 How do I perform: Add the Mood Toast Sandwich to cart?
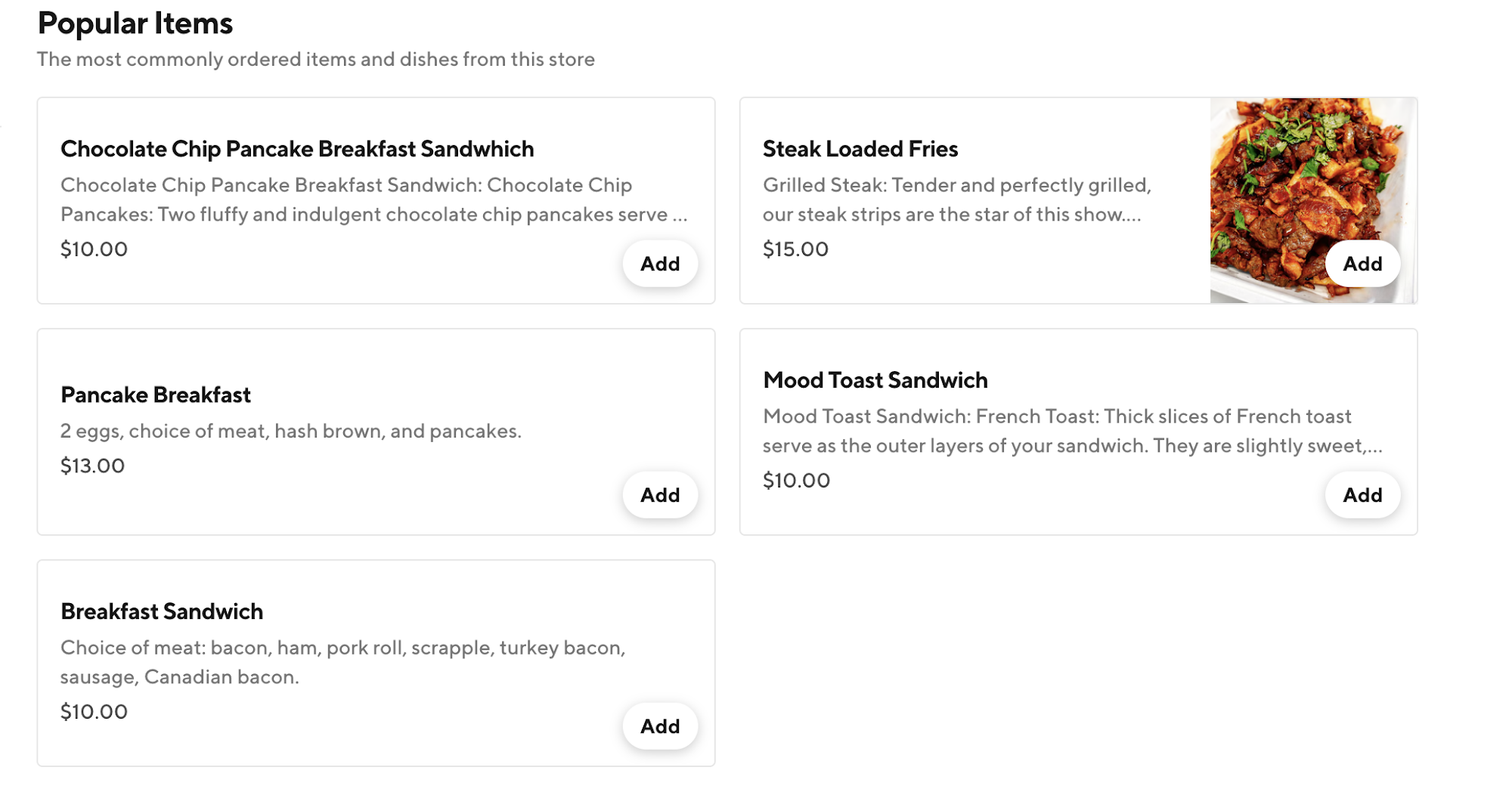point(1361,495)
